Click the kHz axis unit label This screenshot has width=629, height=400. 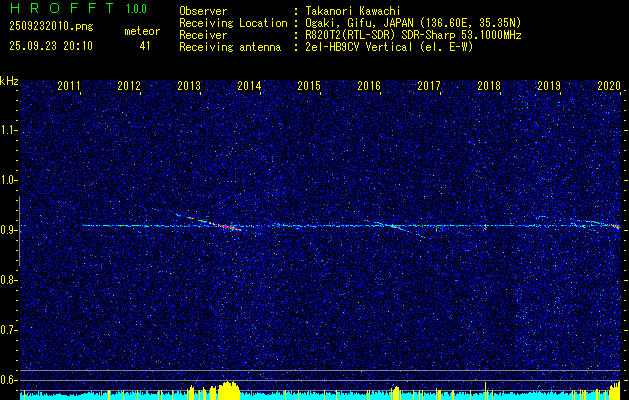click(x=9, y=81)
